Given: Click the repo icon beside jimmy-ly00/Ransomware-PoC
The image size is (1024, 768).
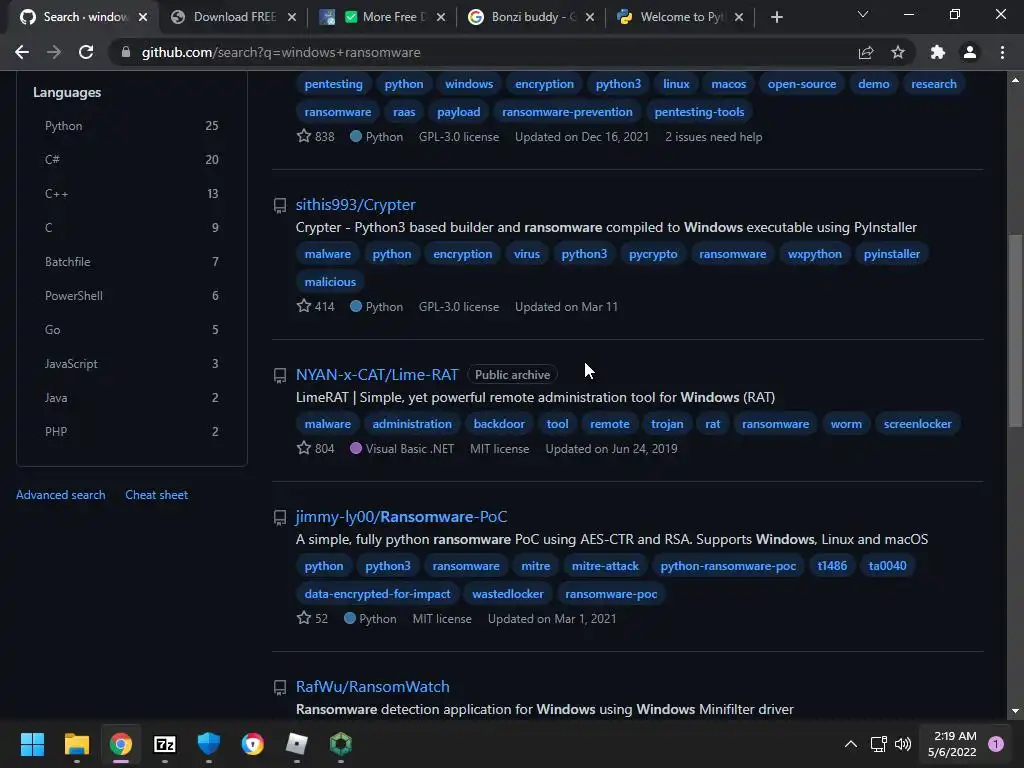Looking at the screenshot, I should pyautogui.click(x=280, y=518).
